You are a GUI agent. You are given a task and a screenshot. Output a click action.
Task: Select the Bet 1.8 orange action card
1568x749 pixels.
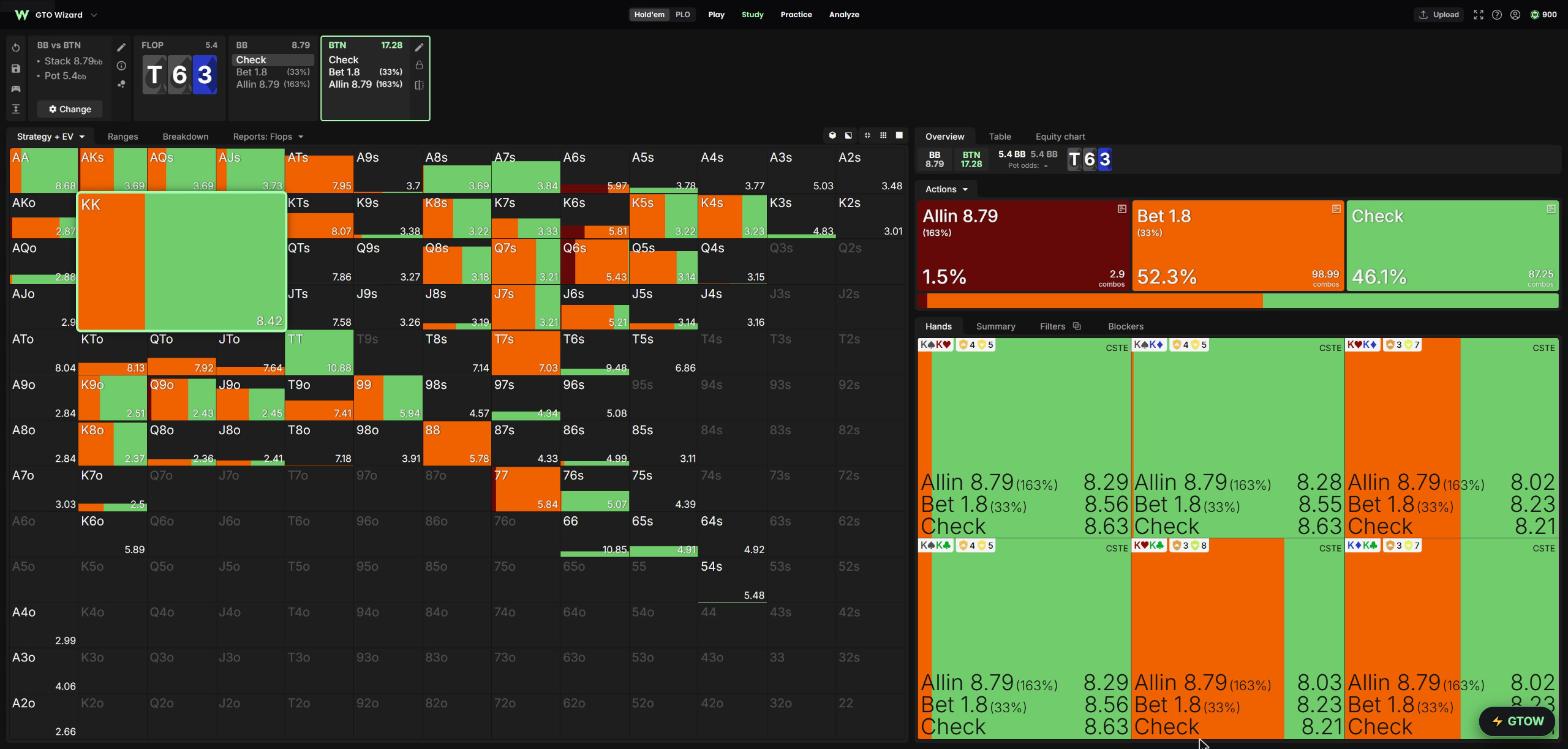tap(1238, 246)
